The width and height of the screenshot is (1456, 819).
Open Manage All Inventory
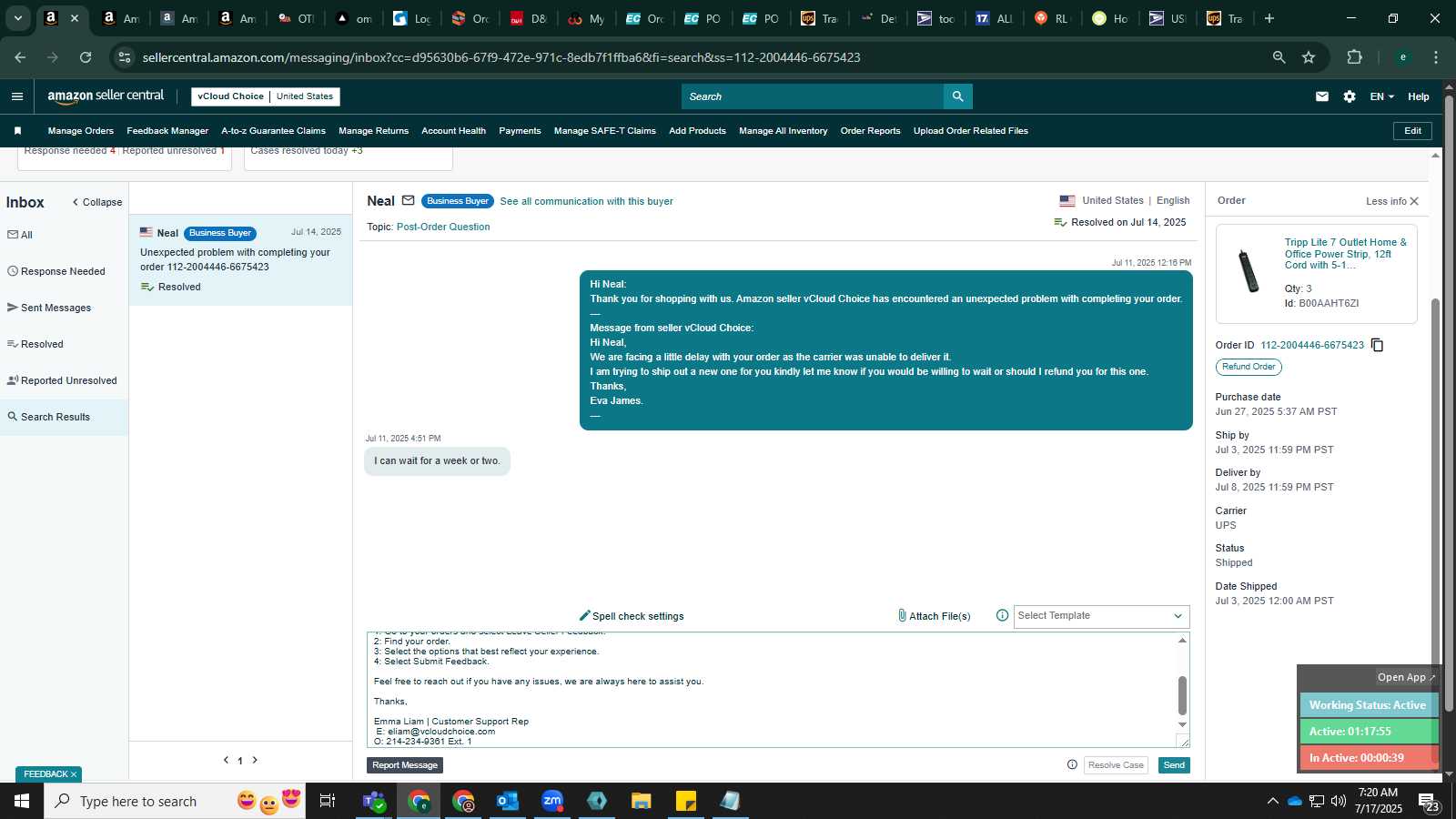coord(783,131)
